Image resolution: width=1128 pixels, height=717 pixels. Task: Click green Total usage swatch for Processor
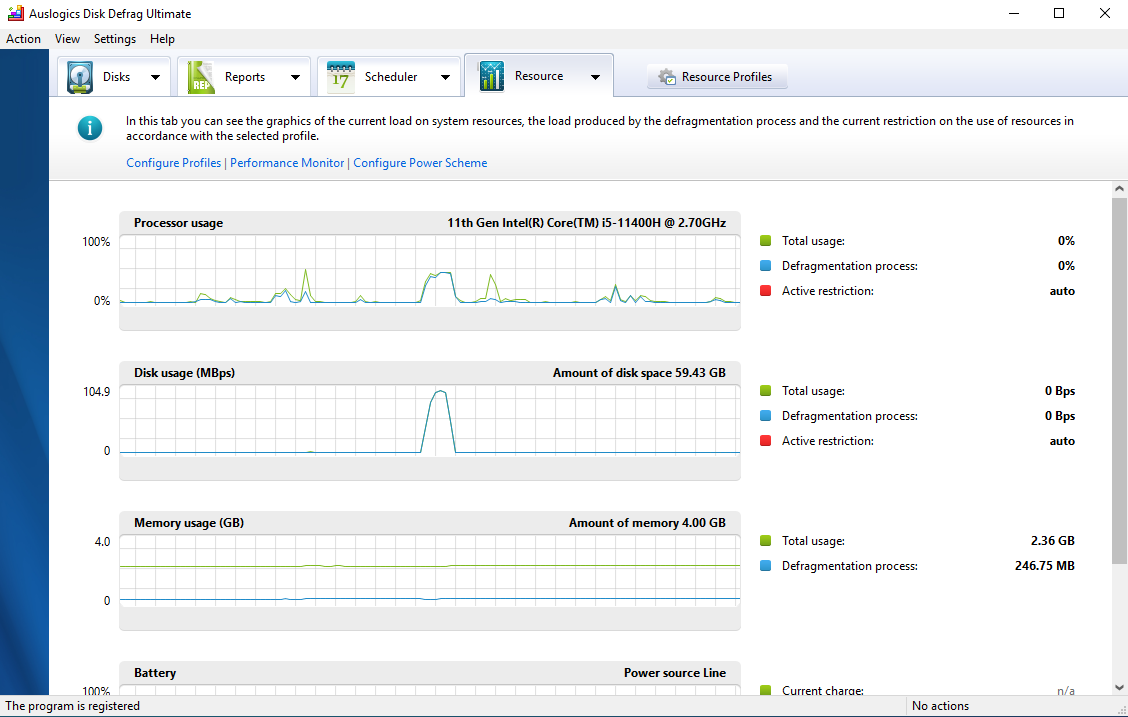pyautogui.click(x=765, y=241)
